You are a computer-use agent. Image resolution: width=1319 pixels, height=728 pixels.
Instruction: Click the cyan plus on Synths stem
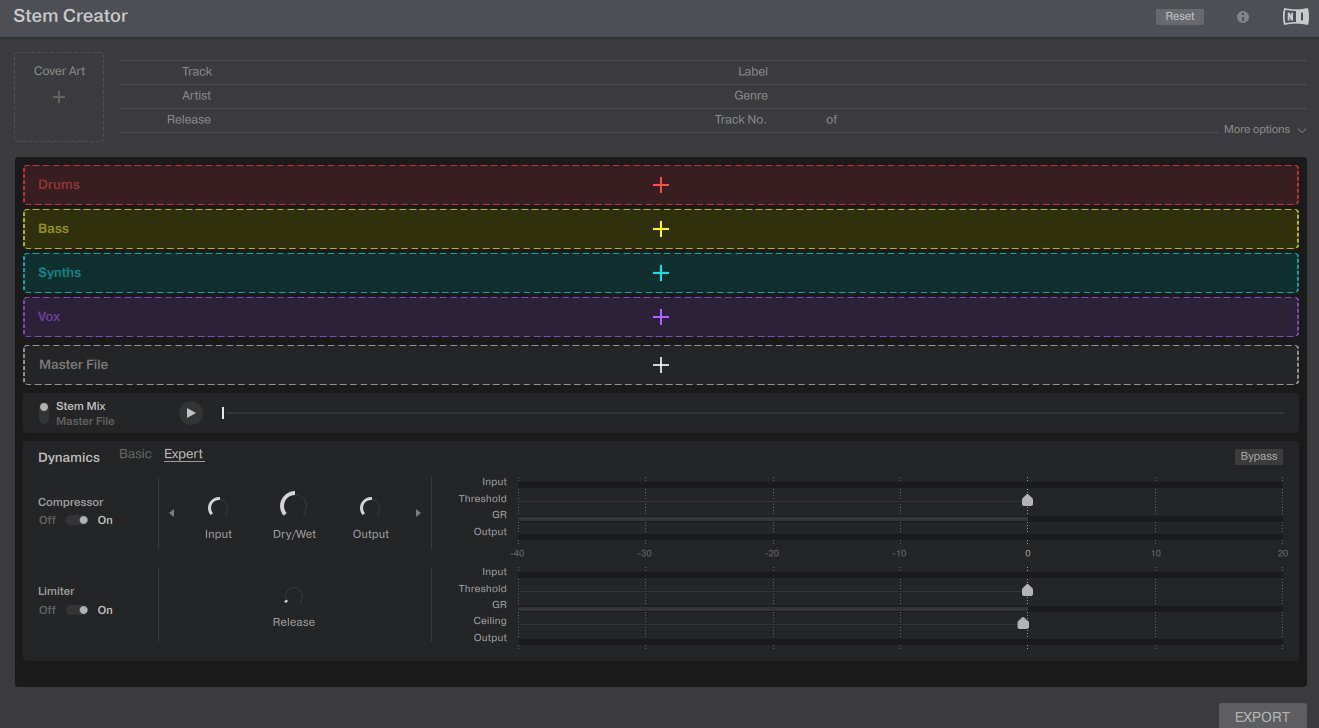click(x=660, y=273)
